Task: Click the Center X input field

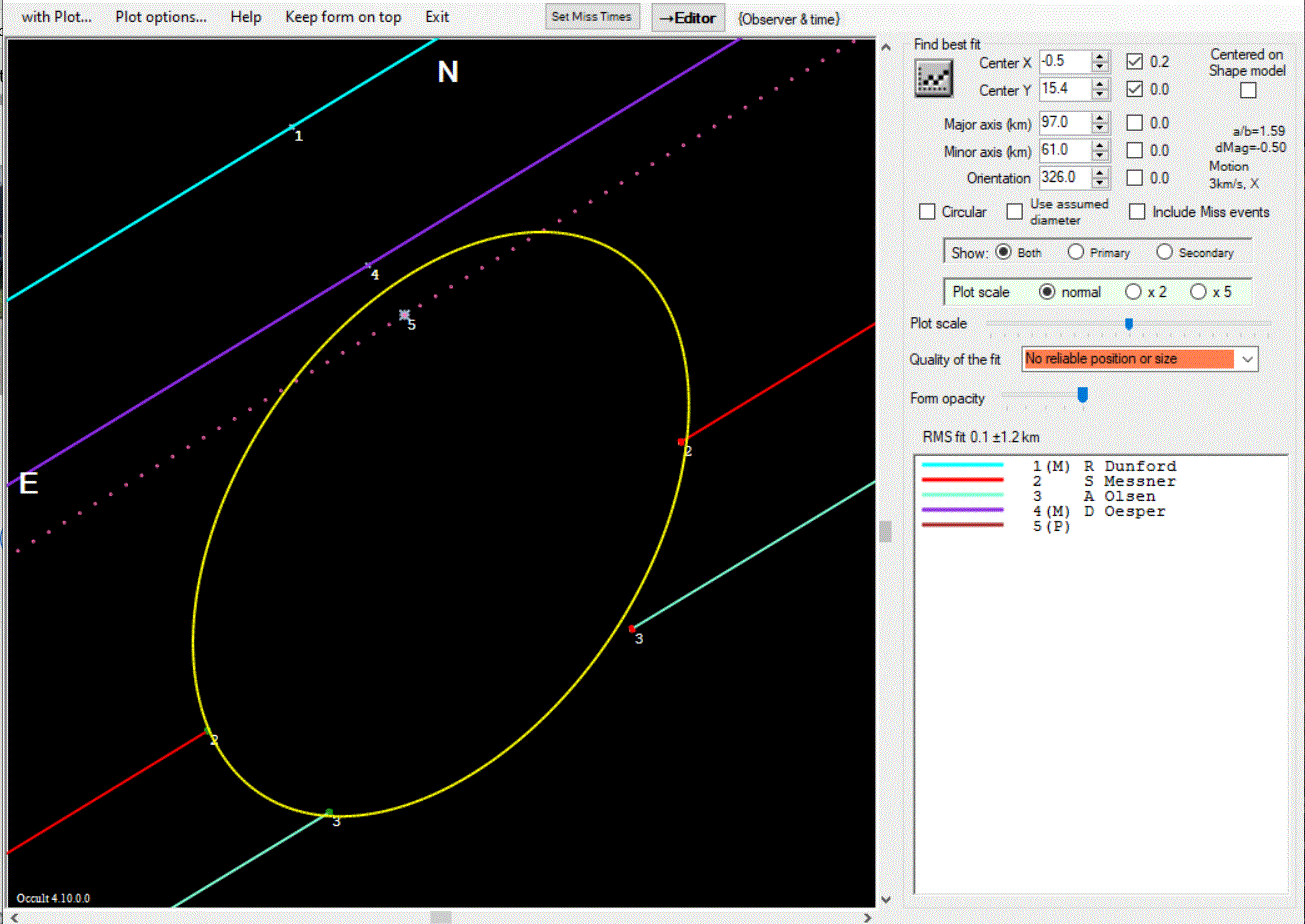Action: [1065, 62]
